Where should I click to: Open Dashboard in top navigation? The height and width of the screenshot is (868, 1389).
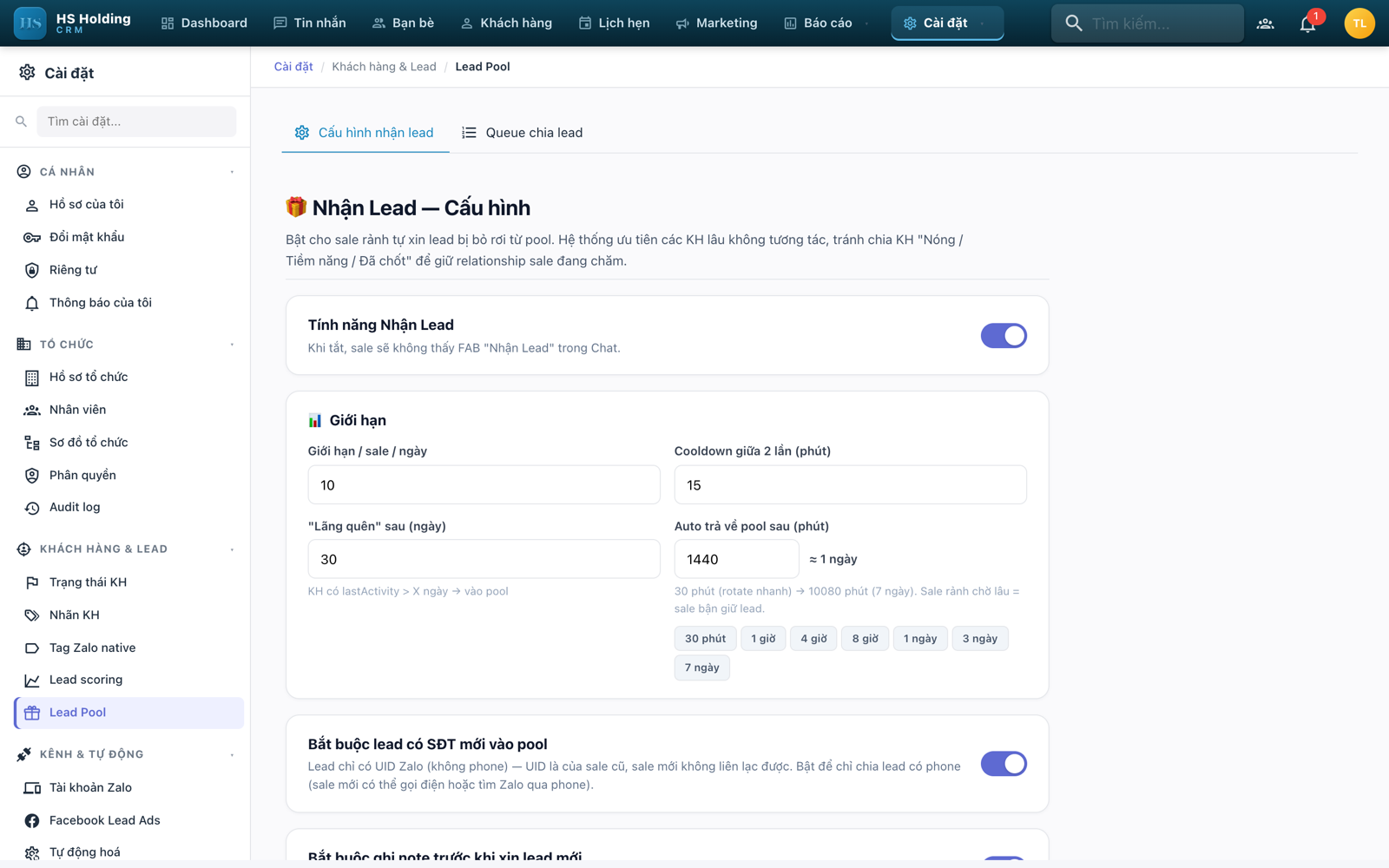tap(204, 23)
